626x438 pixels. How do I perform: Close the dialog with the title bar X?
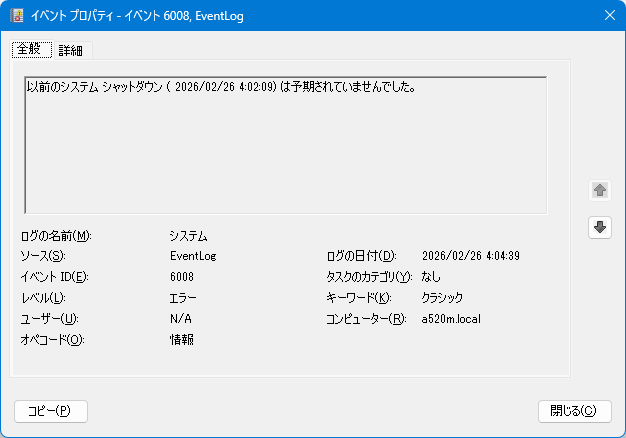click(x=609, y=15)
